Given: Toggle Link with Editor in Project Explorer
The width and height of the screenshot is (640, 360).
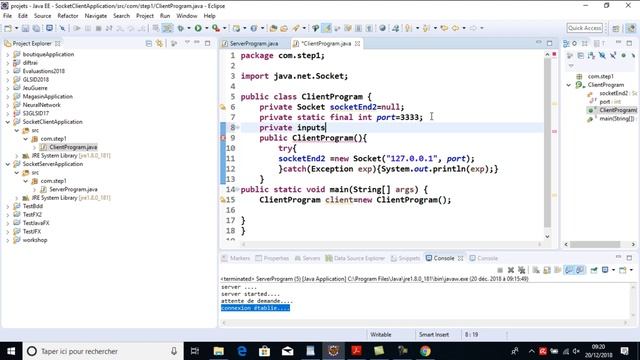Looking at the screenshot, I should tap(159, 43).
